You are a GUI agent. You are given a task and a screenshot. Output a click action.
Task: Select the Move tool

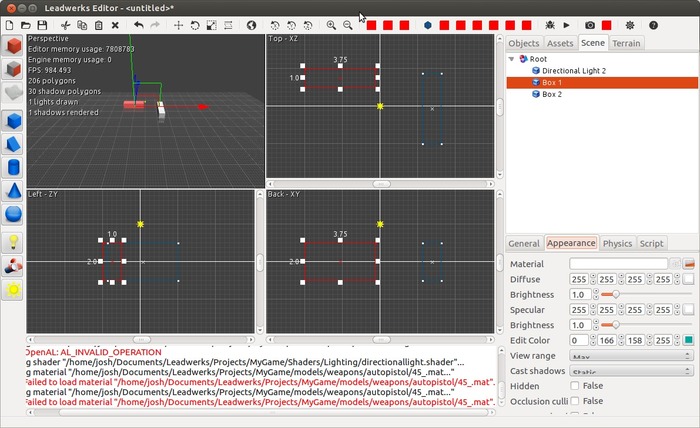pos(179,25)
